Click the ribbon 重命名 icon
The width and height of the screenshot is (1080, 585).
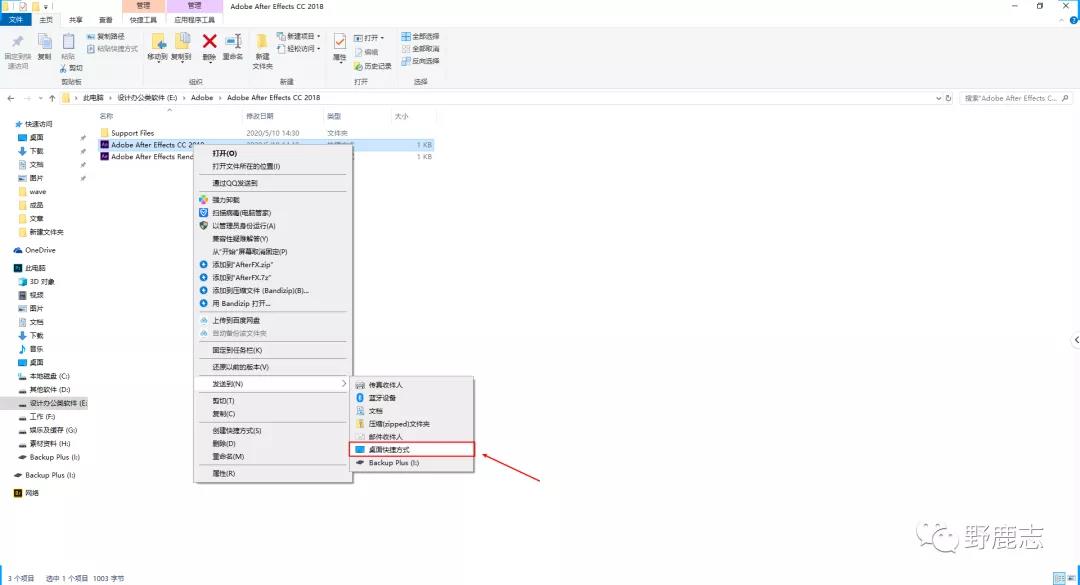pyautogui.click(x=233, y=41)
